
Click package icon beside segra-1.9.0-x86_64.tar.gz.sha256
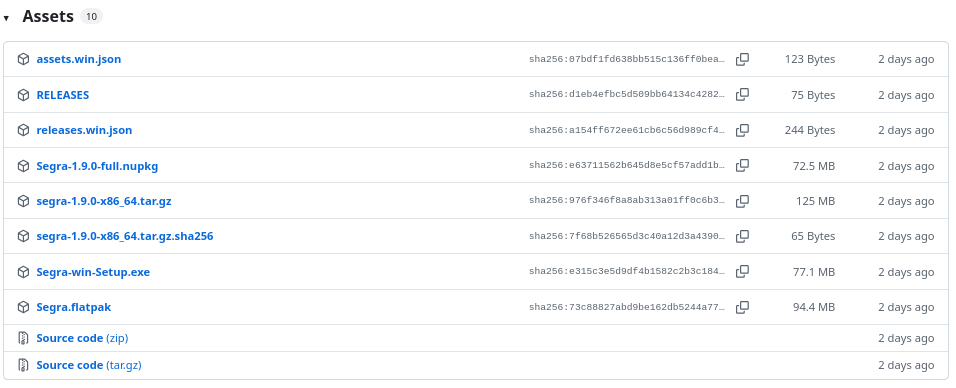[x=23, y=236]
